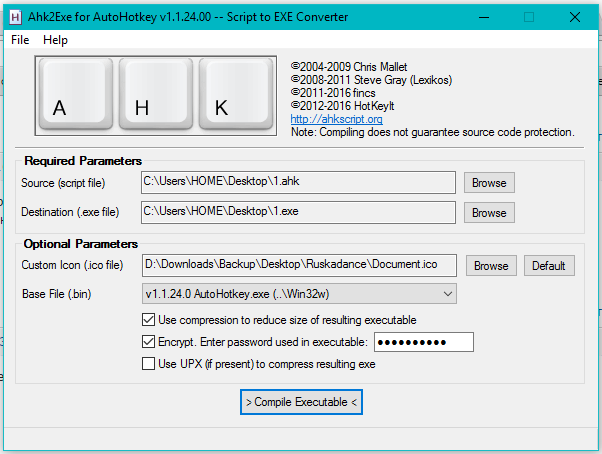
Task: Click the '©2004-2009 Chris Mallet' text
Action: [x=349, y=67]
